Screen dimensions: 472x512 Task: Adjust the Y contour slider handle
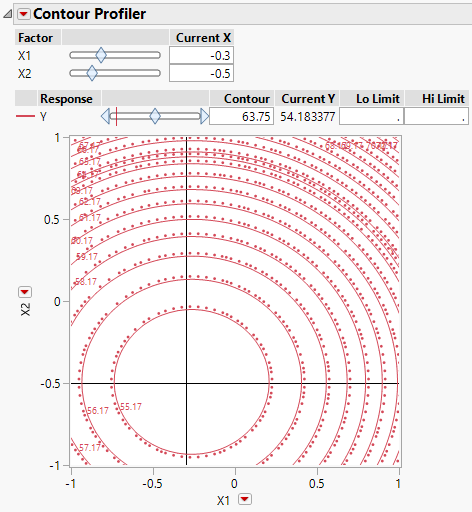pyautogui.click(x=155, y=116)
